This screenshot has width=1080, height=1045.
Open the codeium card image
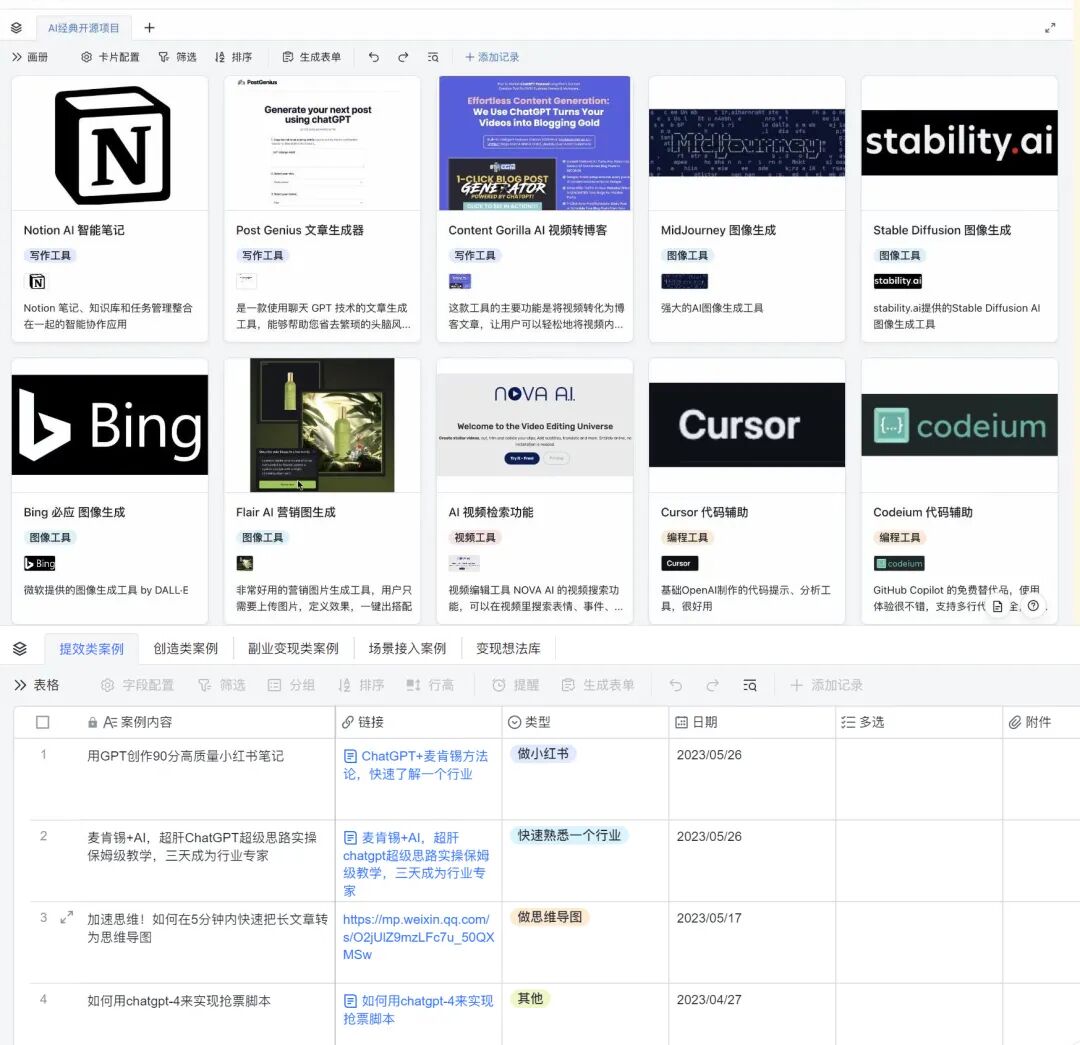point(959,425)
